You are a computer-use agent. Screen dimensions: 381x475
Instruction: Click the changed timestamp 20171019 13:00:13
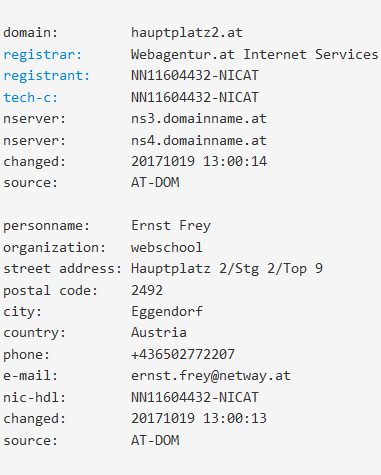pyautogui.click(x=199, y=419)
